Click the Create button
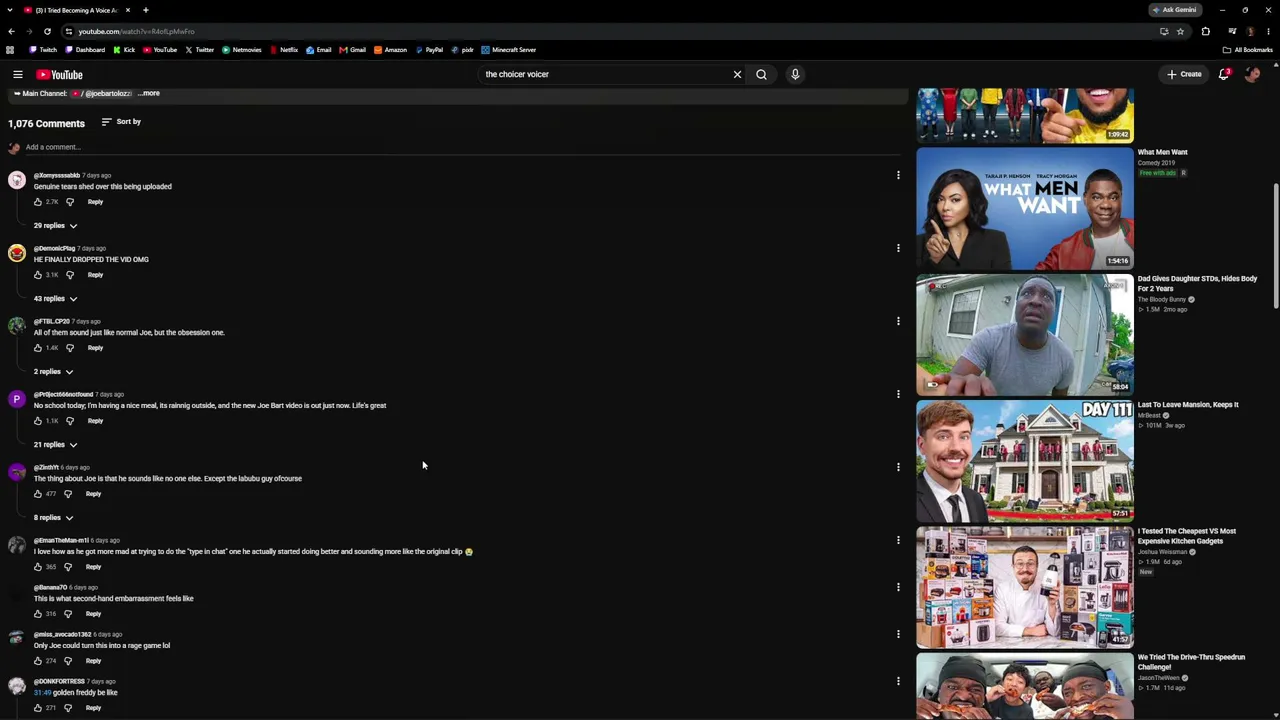The height and width of the screenshot is (720, 1280). pos(1184,74)
